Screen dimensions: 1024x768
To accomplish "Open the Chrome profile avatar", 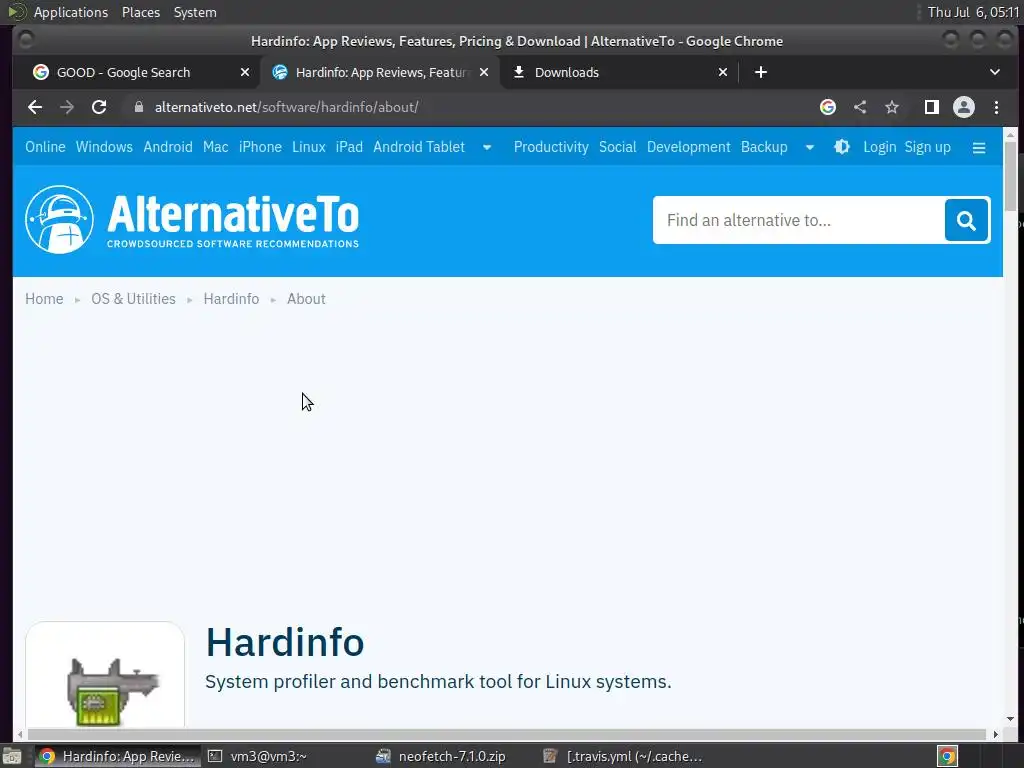I will pos(963,107).
